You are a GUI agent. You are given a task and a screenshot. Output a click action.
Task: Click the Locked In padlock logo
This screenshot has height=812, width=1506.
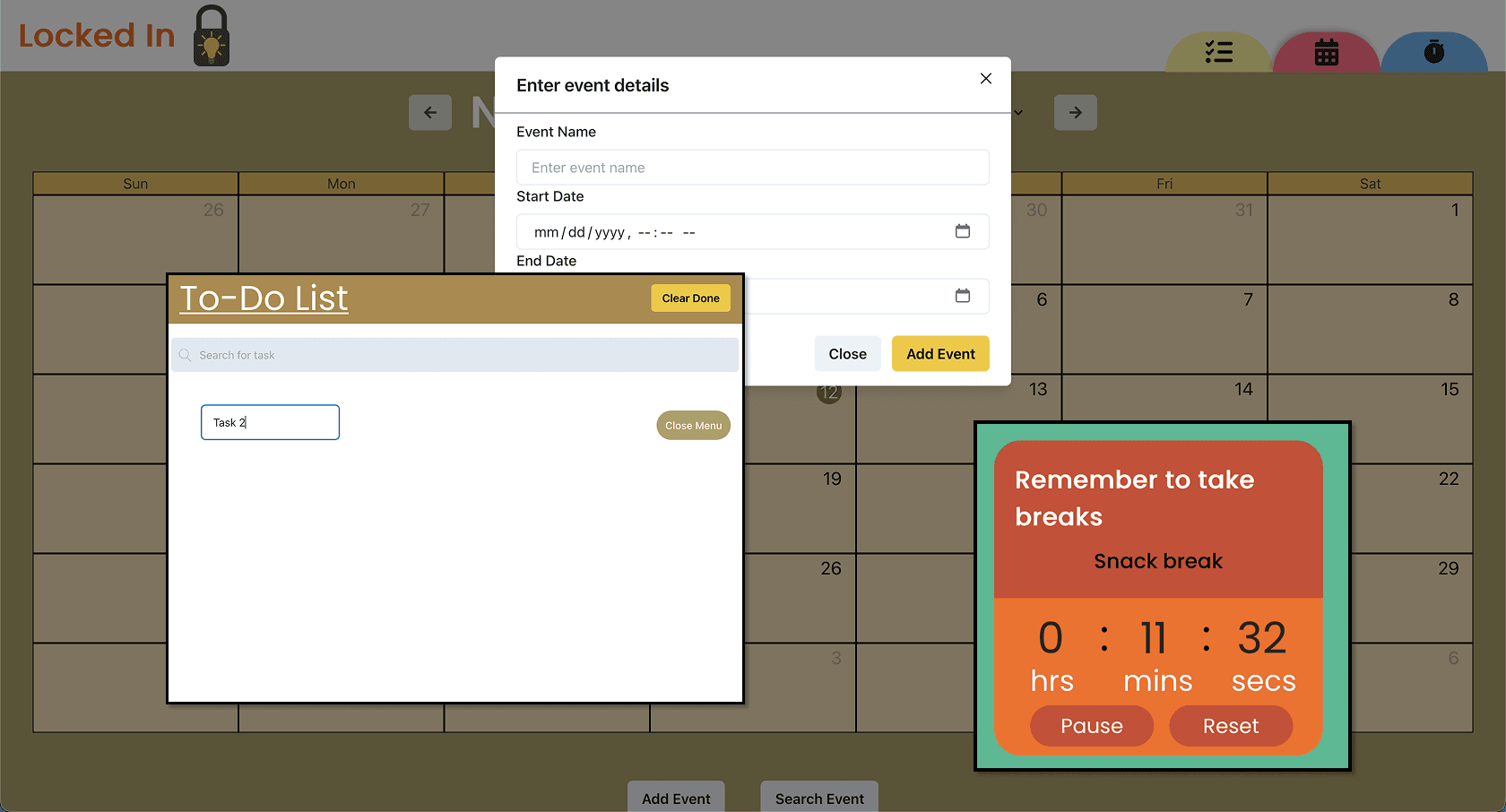212,37
